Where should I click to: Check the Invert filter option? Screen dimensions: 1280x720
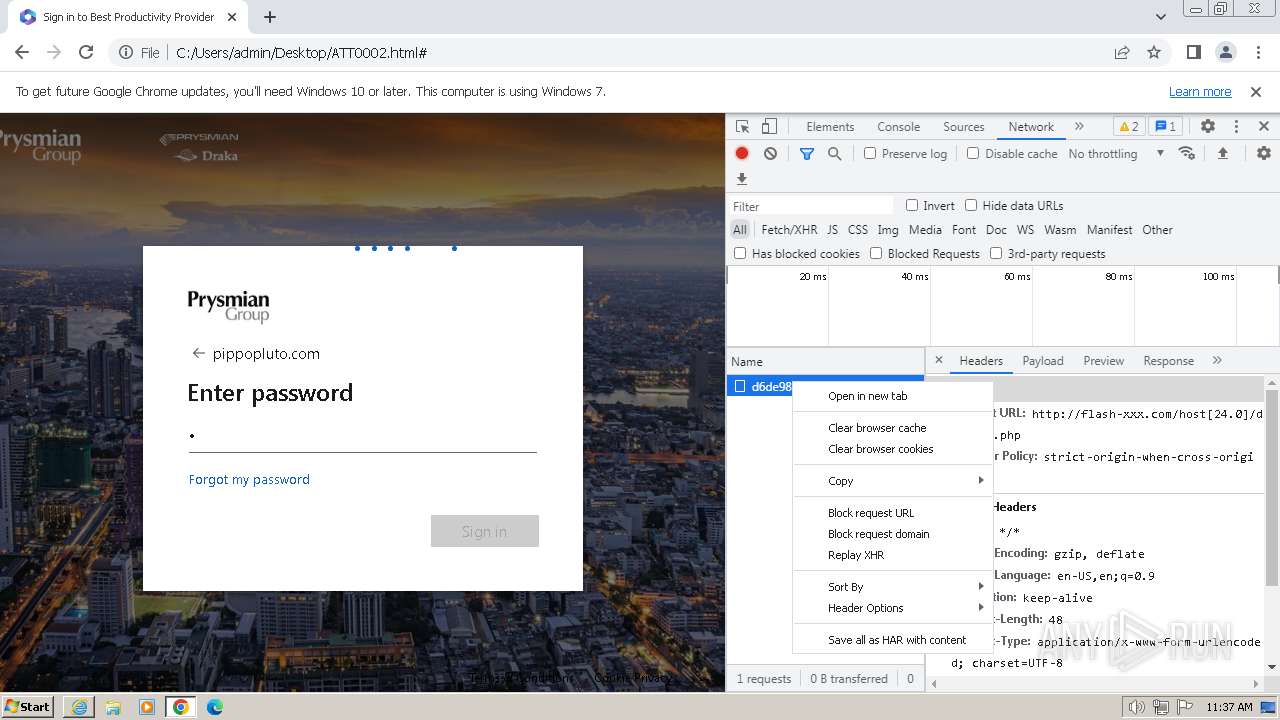(912, 205)
